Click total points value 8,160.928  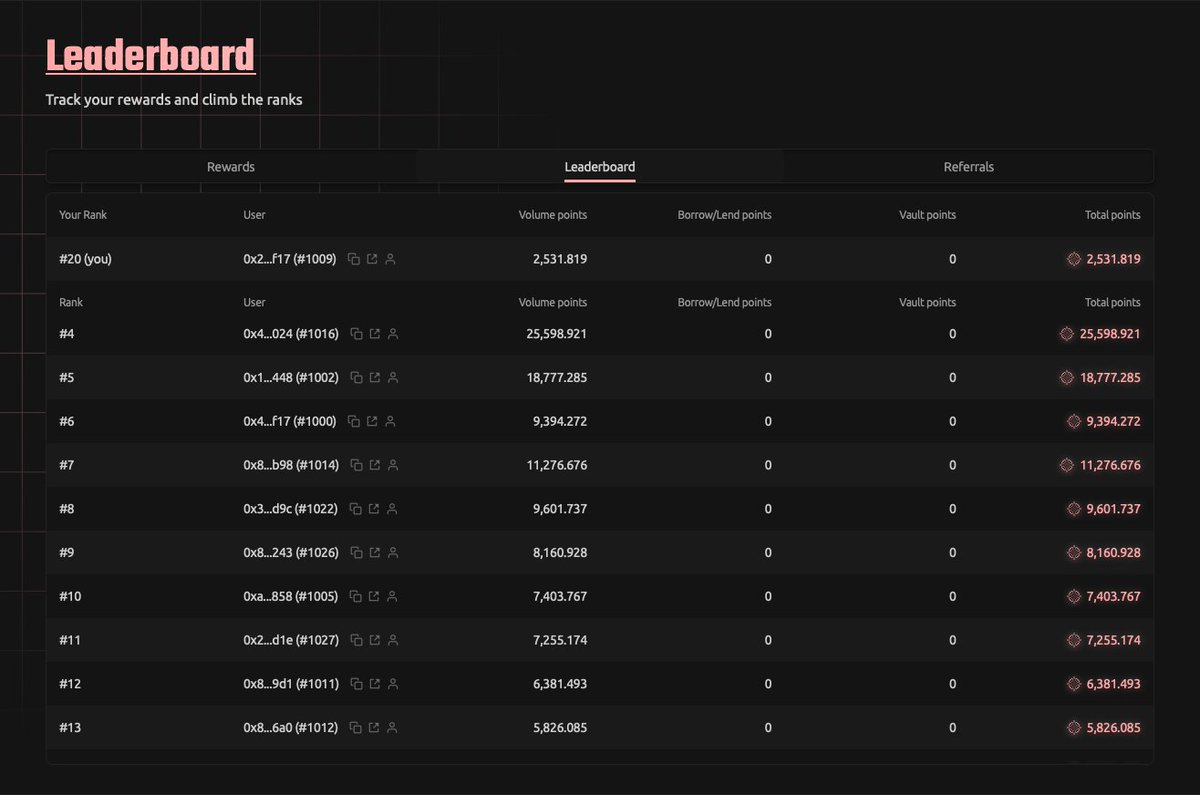coord(1114,553)
